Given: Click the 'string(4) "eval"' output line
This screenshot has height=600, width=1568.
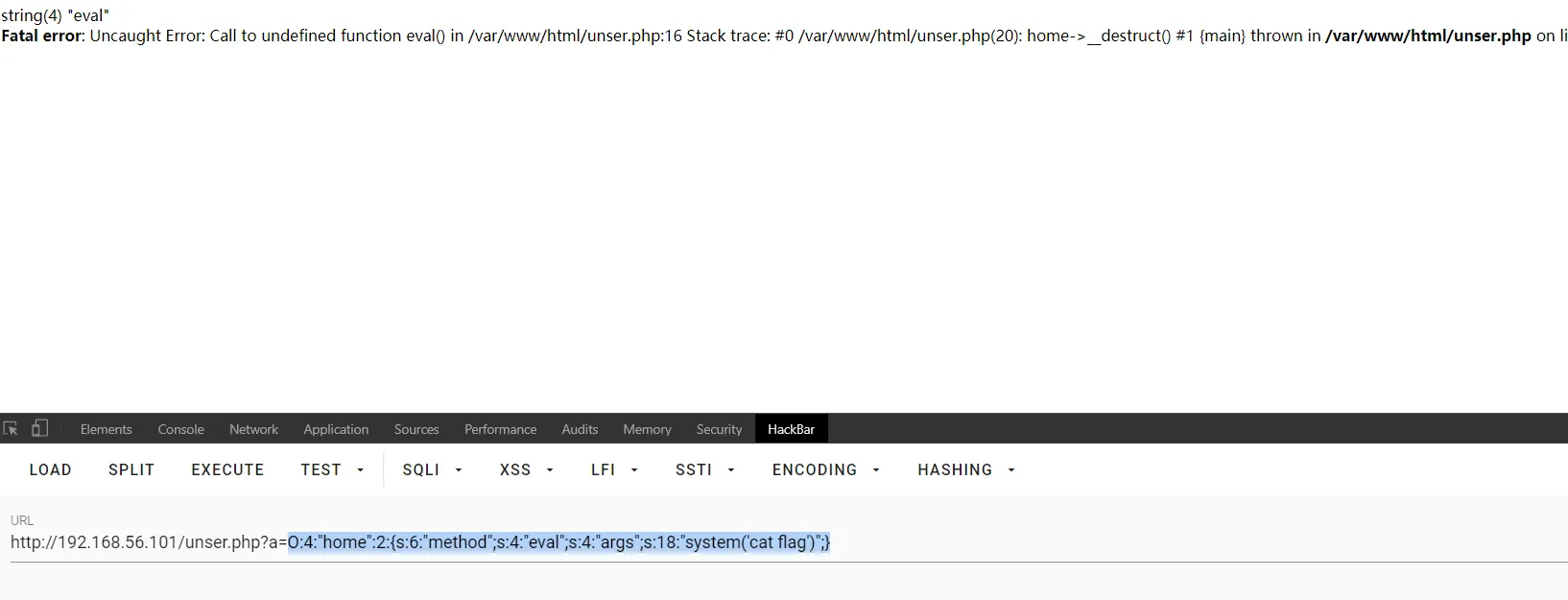Looking at the screenshot, I should (56, 15).
